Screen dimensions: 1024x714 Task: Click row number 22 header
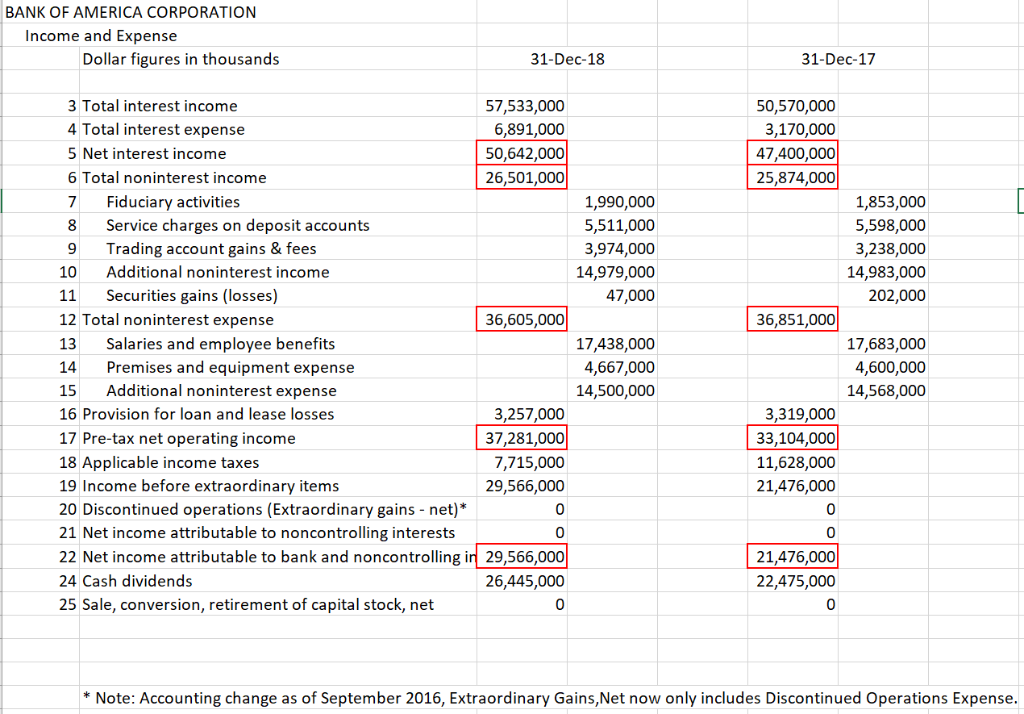[67, 557]
